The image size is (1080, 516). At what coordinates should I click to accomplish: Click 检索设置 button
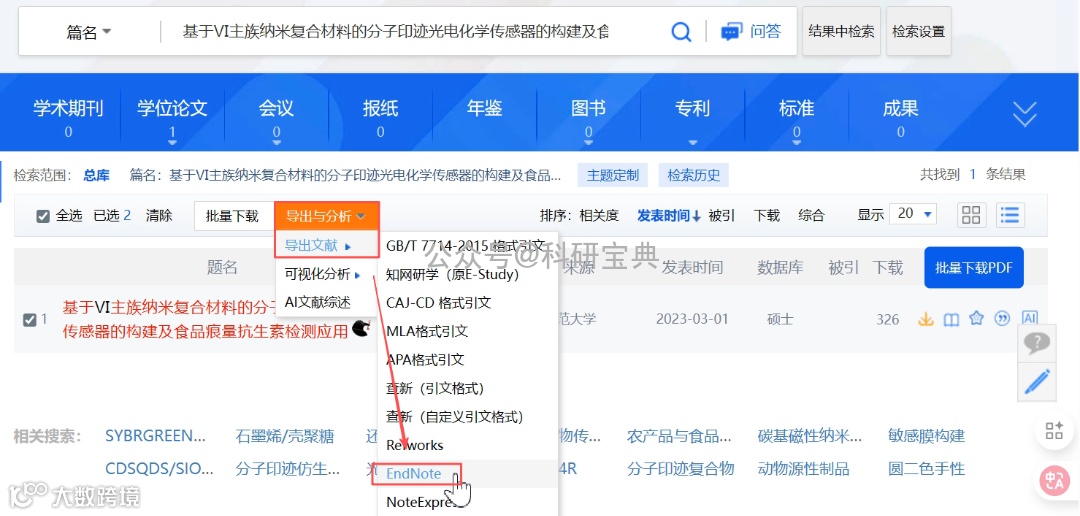pos(918,31)
